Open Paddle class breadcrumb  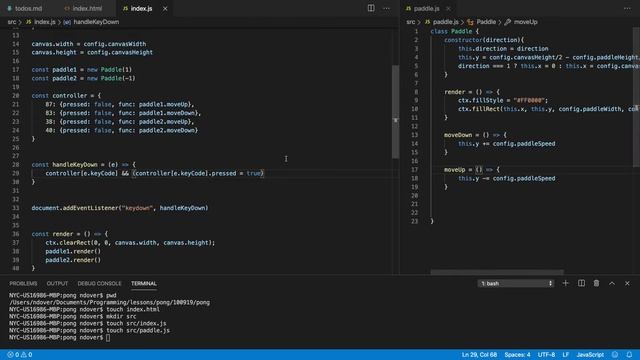click(x=486, y=22)
